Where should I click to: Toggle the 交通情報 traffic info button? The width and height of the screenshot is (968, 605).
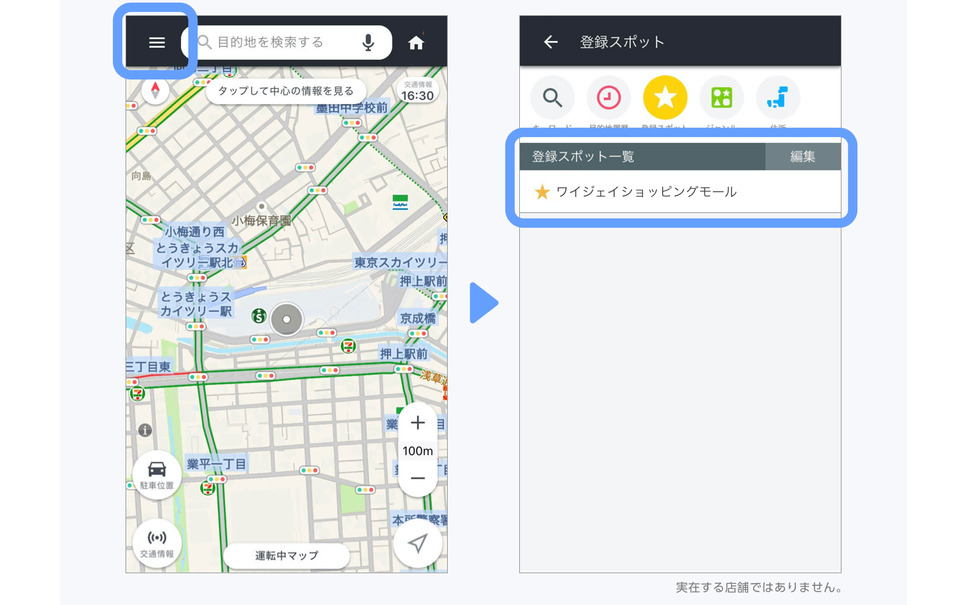157,543
